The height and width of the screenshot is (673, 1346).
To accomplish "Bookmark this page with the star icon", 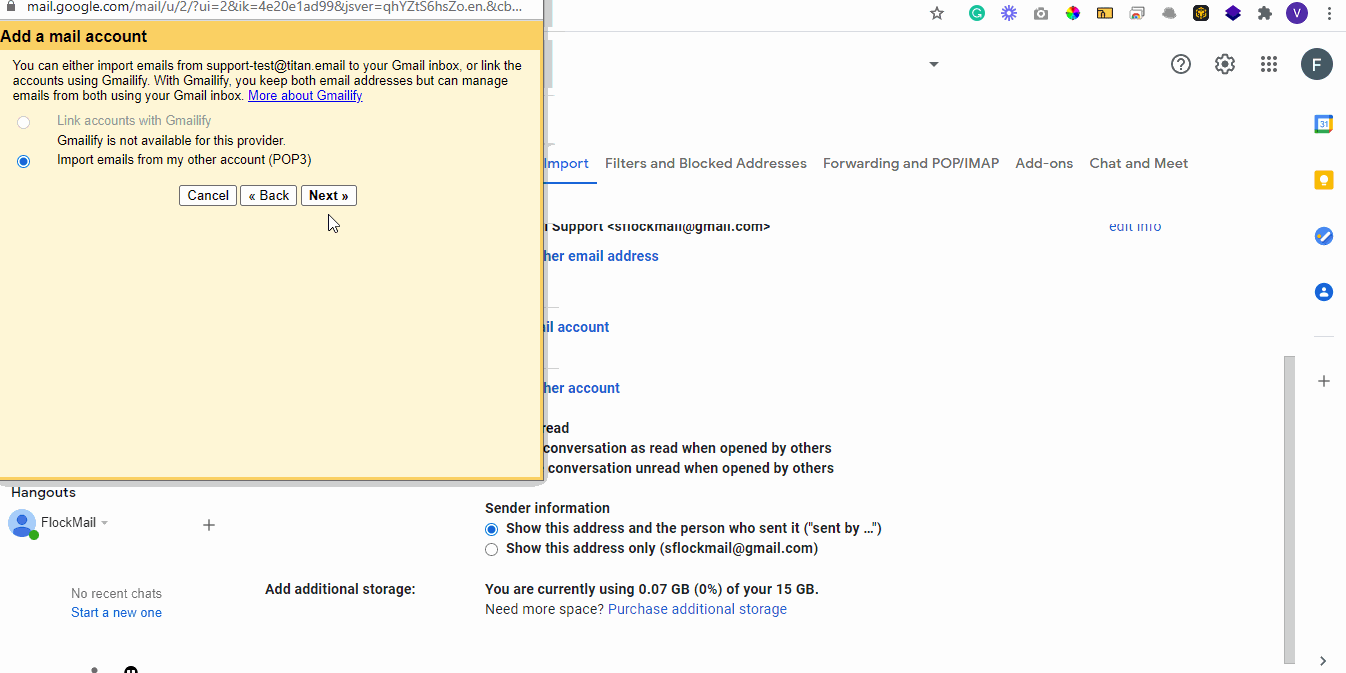I will tap(937, 13).
